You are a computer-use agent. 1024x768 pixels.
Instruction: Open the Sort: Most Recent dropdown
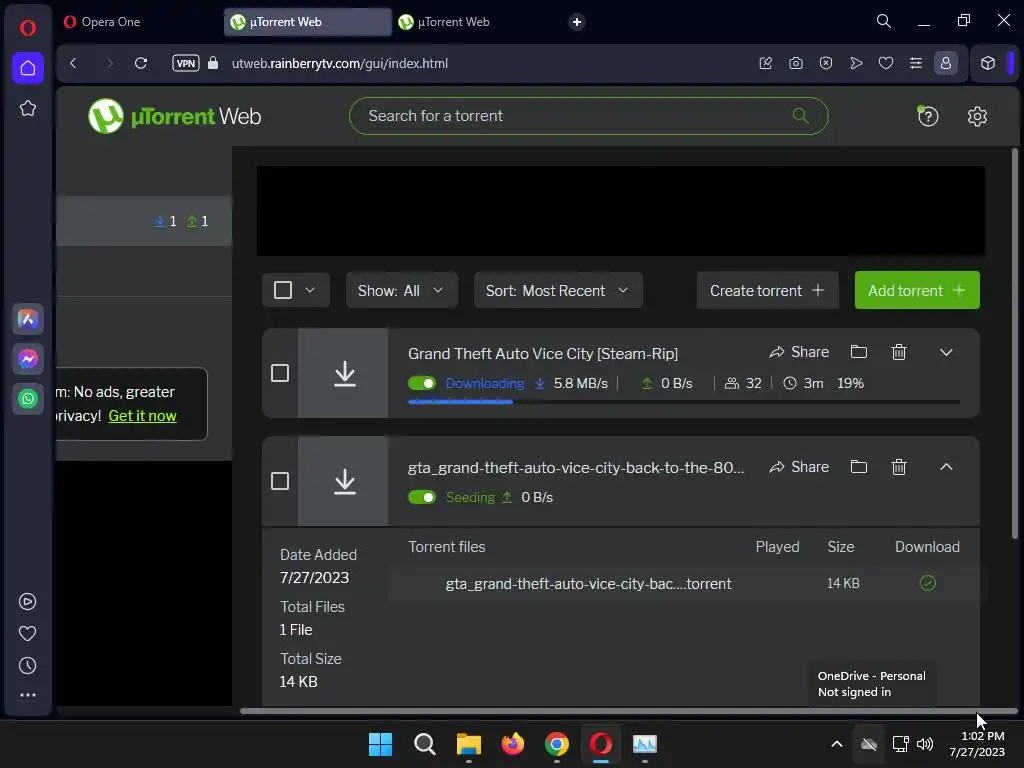pos(558,291)
